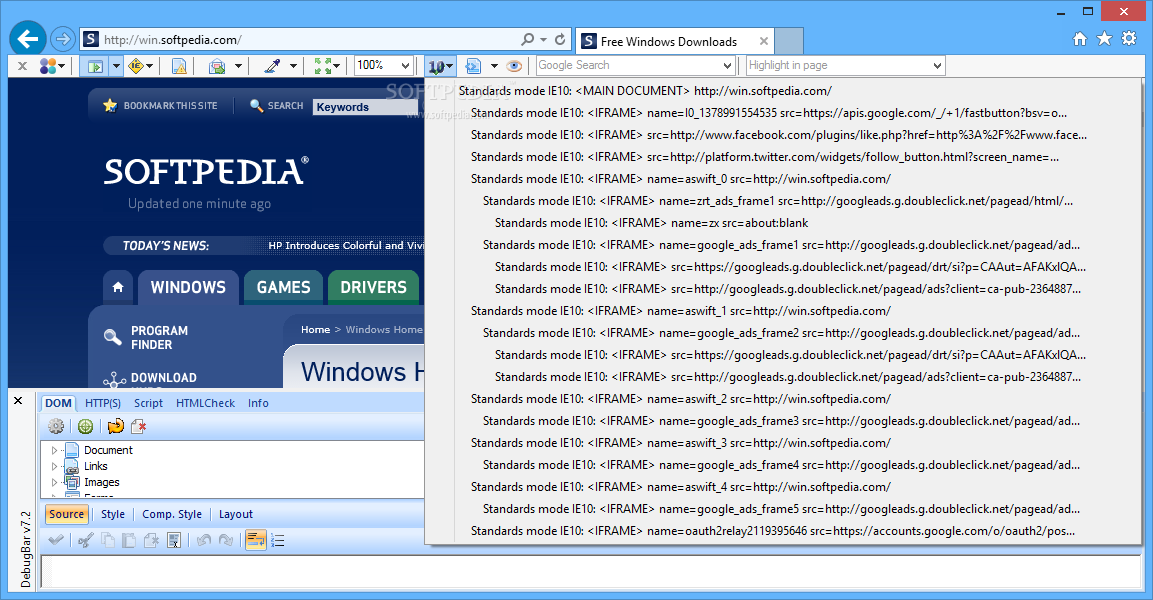This screenshot has height=600, width=1153.
Task: Open IE tools gear menu
Action: [x=1129, y=39]
